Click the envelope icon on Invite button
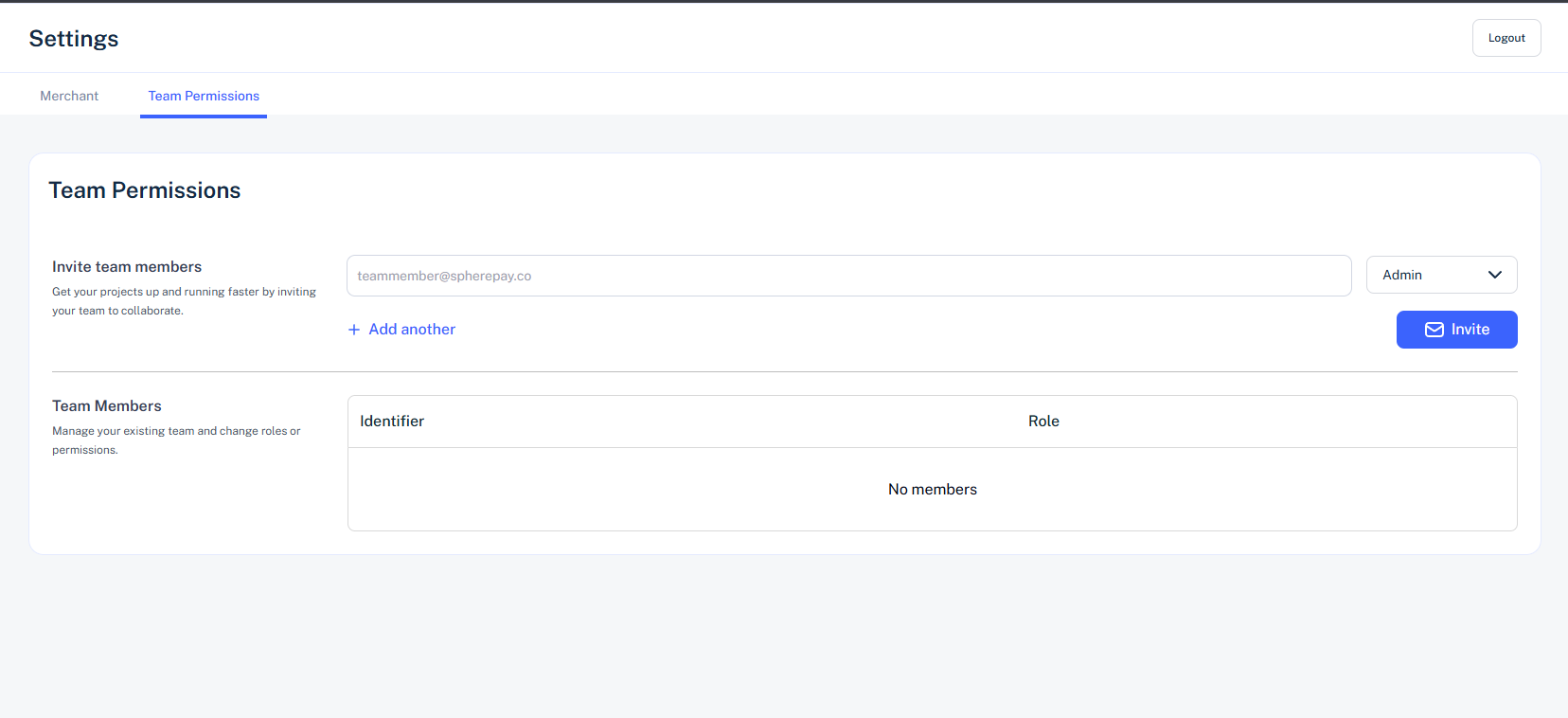The image size is (1568, 718). click(1434, 330)
